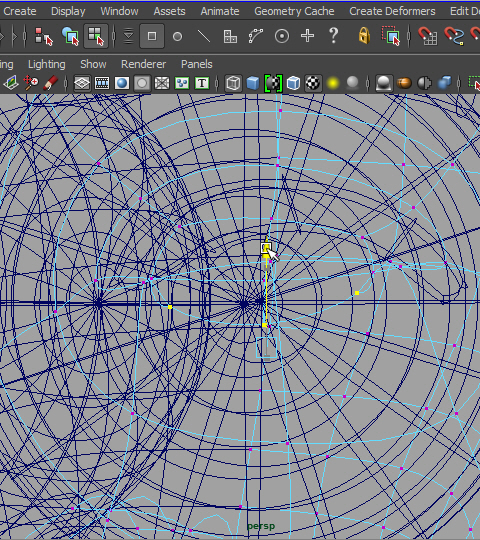Viewport: 480px width, 540px height.
Task: Toggle the resolution gate blue sphere icon
Action: click(x=122, y=83)
